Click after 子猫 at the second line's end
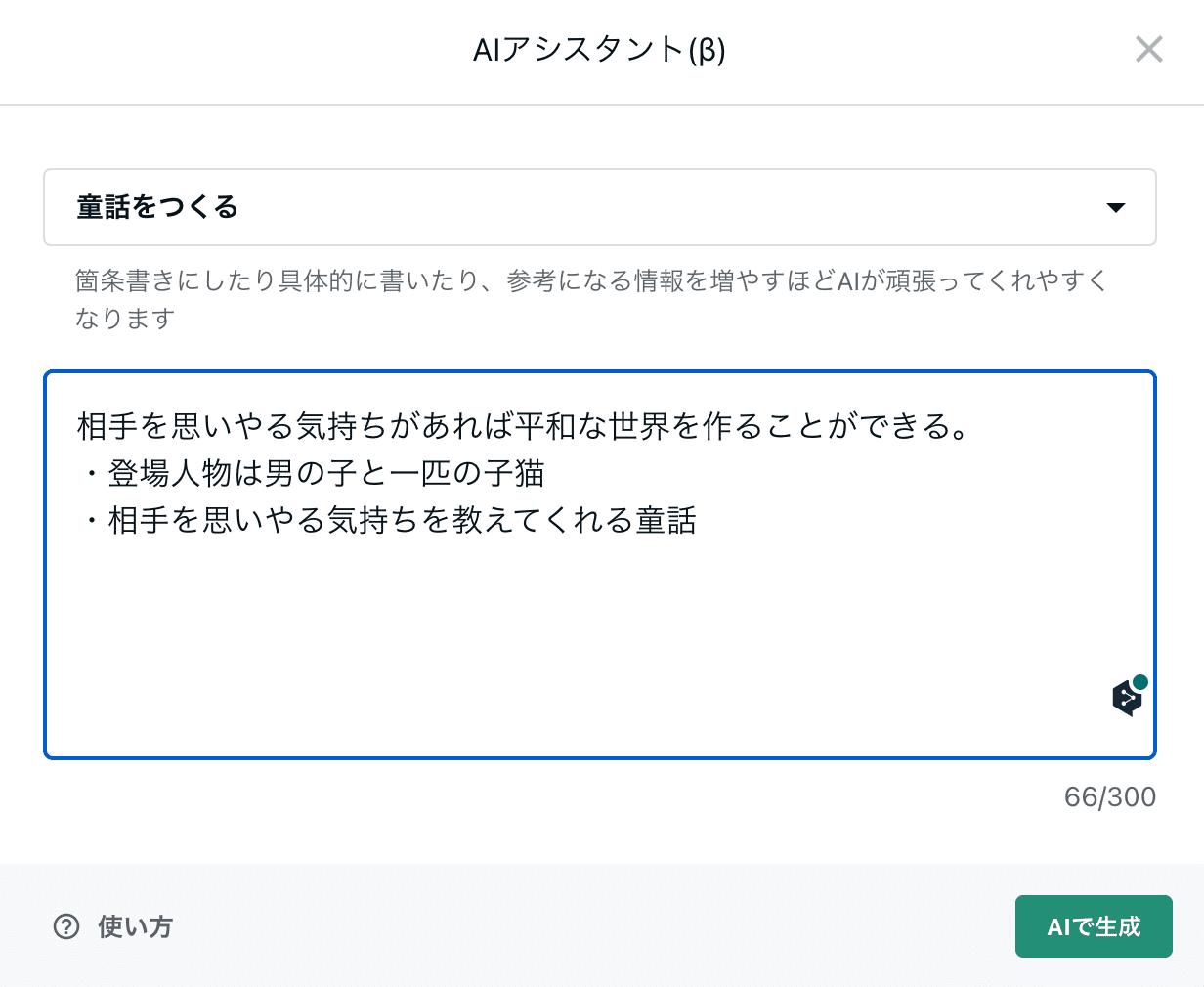The width and height of the screenshot is (1204, 987). click(544, 473)
